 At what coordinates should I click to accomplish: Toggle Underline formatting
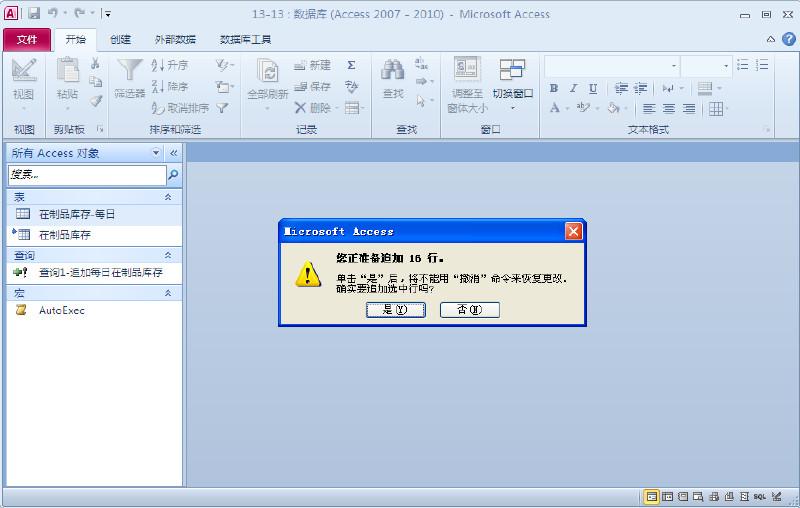593,88
